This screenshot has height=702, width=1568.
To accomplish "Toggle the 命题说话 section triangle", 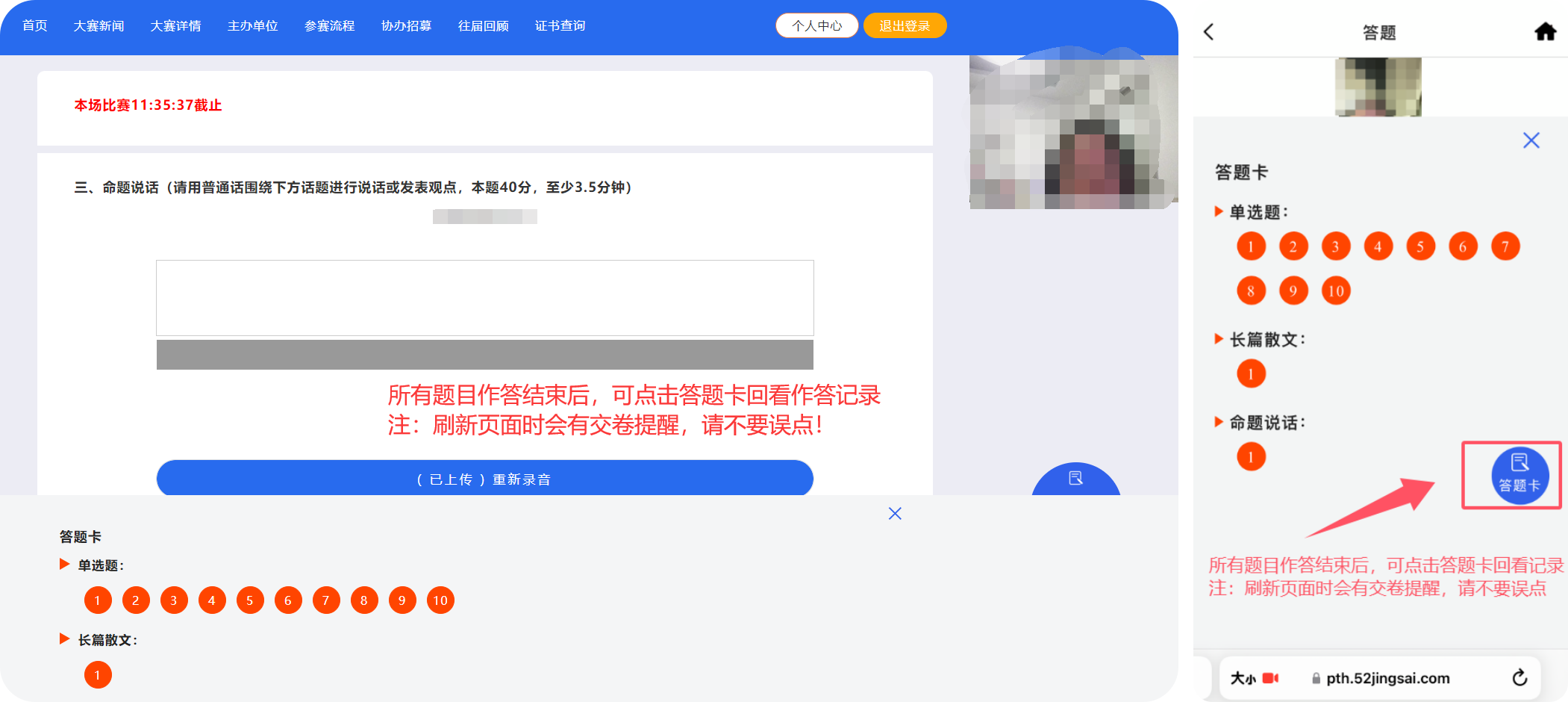I will pos(1219,422).
